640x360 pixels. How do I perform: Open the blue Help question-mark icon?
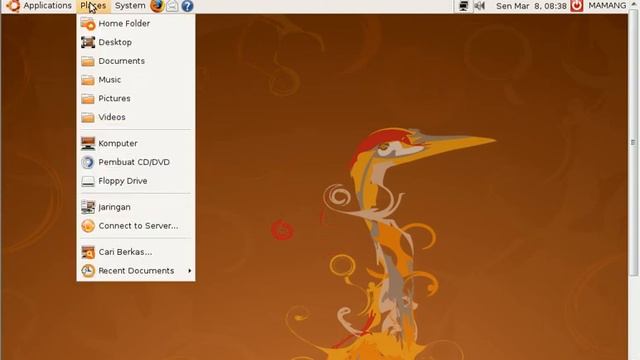click(187, 6)
